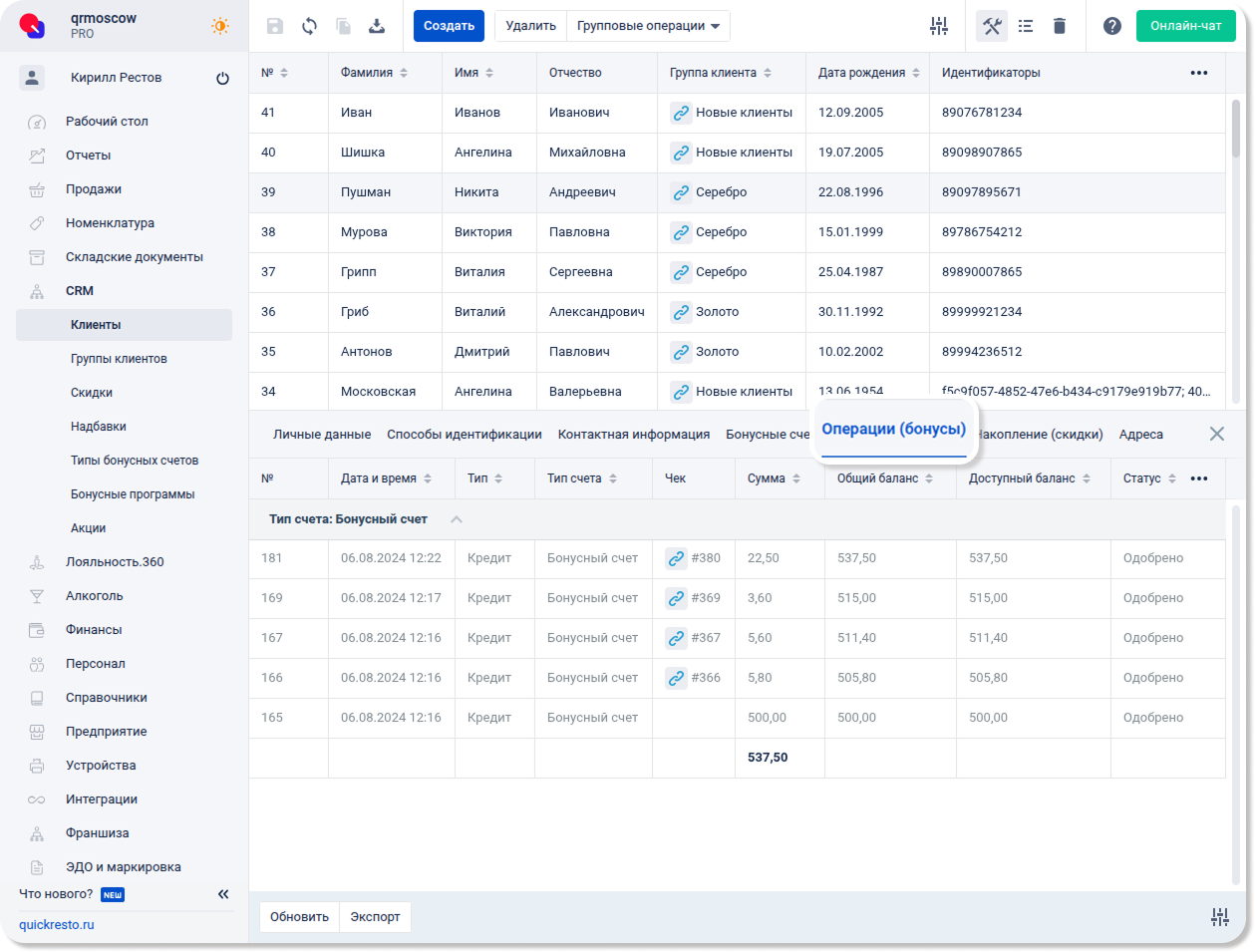Click the clients table vertical scrollbar
This screenshot has width=1255, height=952.
tap(1236, 130)
